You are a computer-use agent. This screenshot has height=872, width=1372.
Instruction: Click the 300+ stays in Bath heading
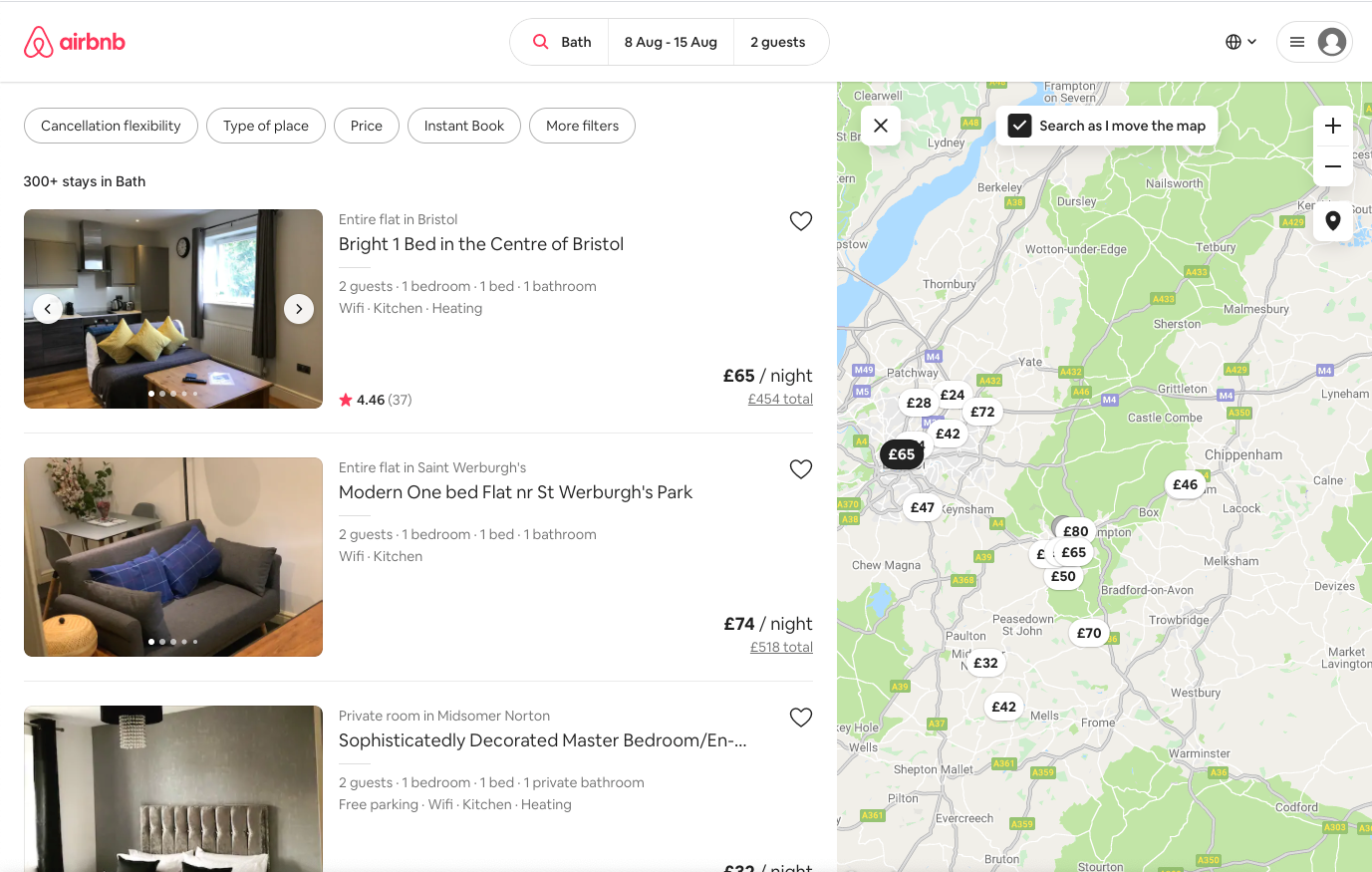tap(85, 181)
